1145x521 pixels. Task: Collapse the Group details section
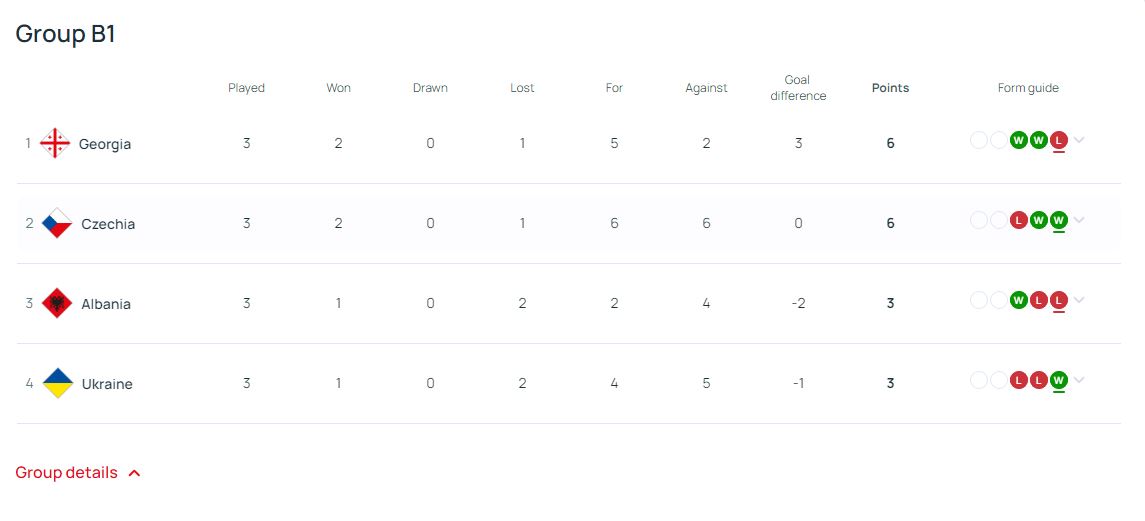tap(78, 473)
